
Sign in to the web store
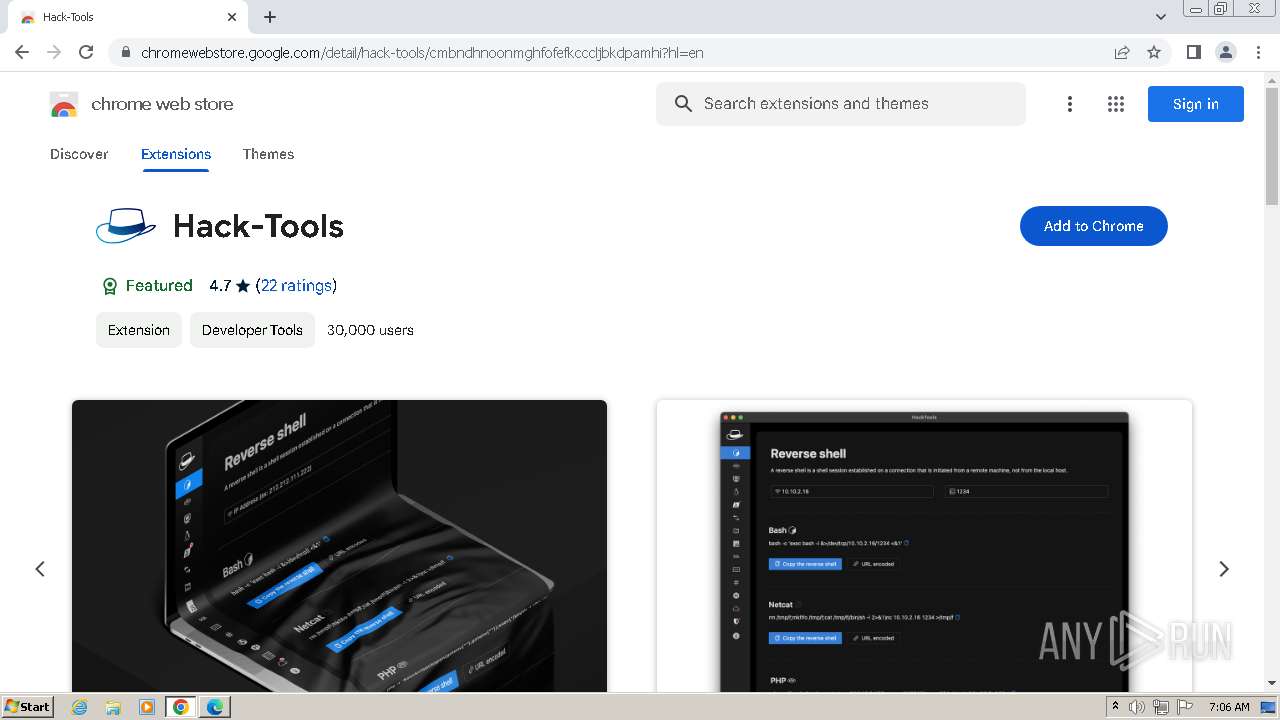point(1195,104)
